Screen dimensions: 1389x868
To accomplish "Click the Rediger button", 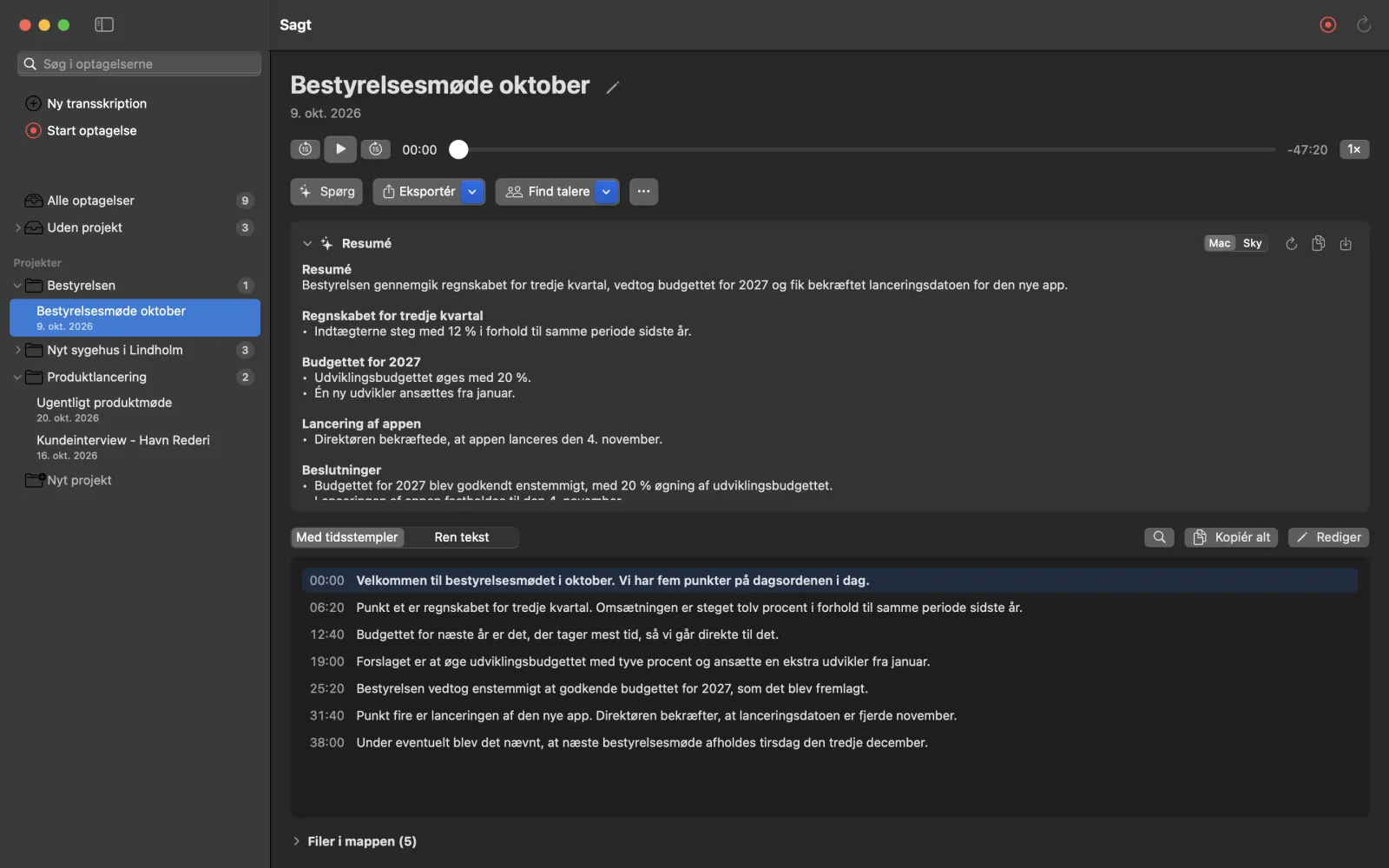I will click(1328, 537).
